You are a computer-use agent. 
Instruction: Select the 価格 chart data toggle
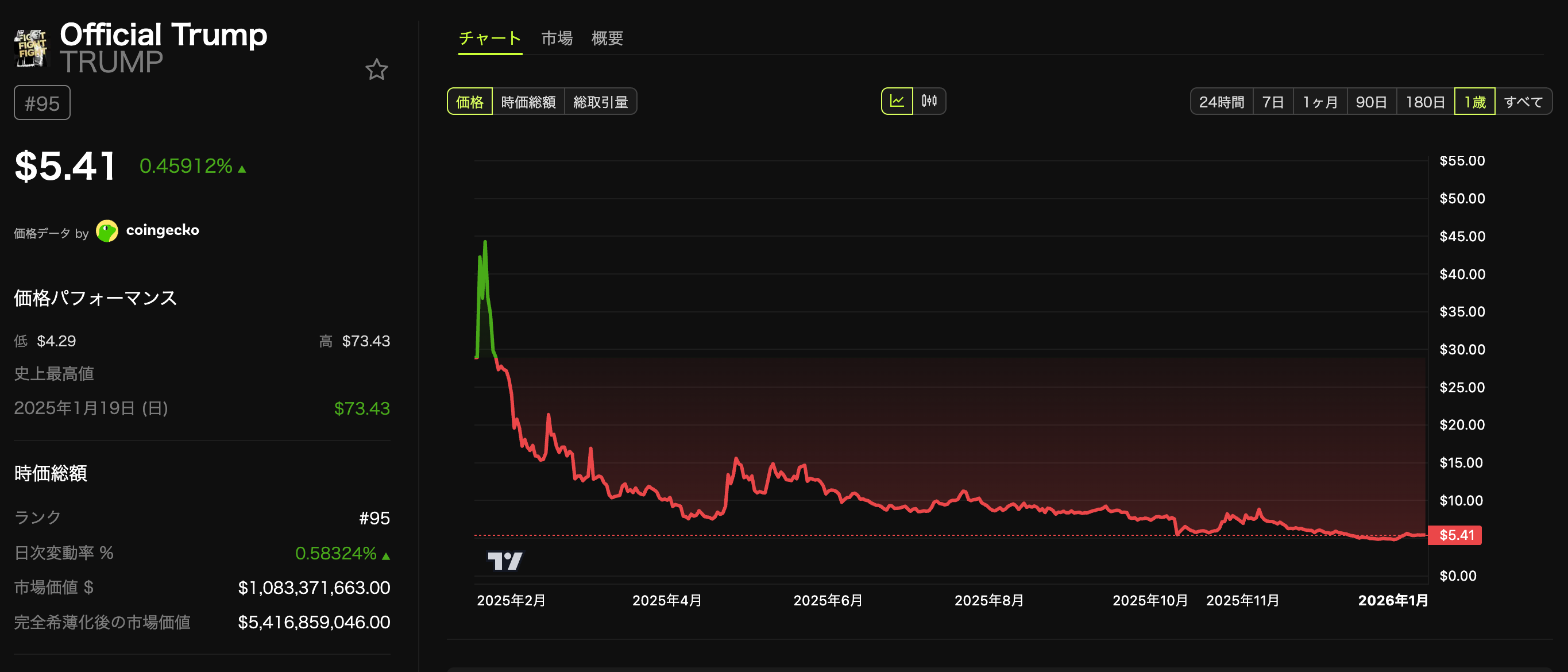click(x=469, y=102)
